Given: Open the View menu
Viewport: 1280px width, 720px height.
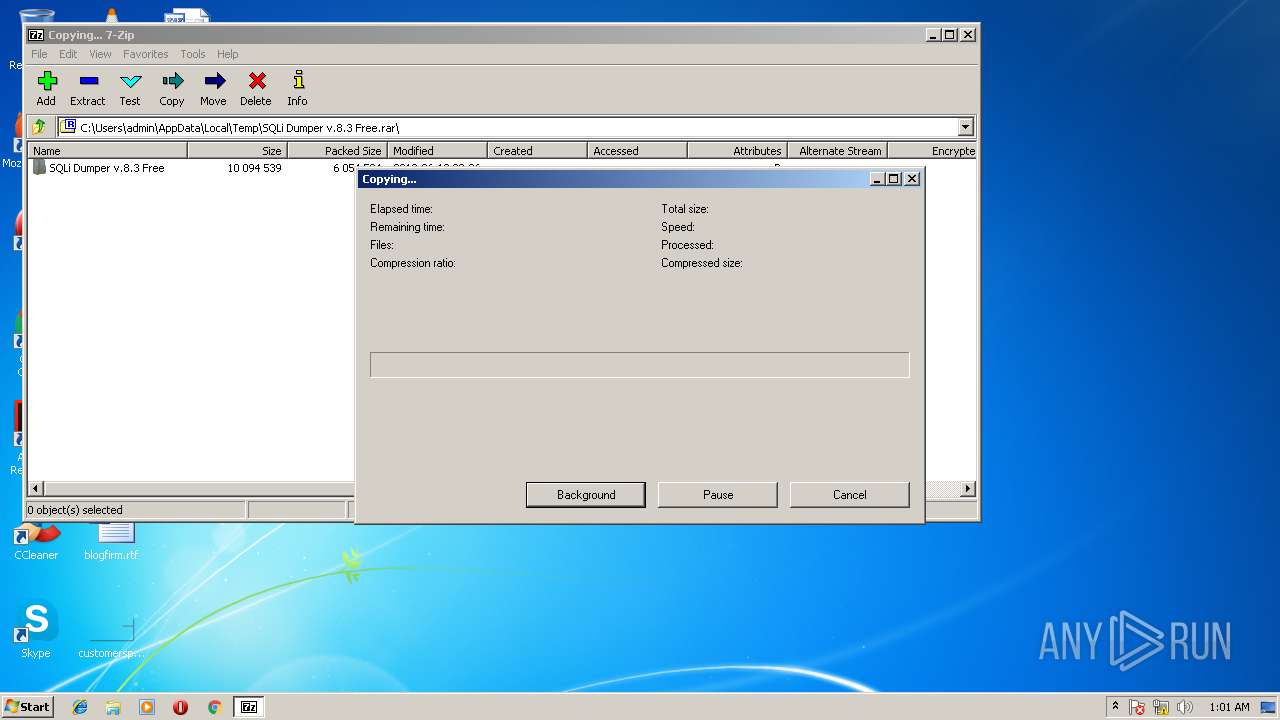Looking at the screenshot, I should point(100,54).
